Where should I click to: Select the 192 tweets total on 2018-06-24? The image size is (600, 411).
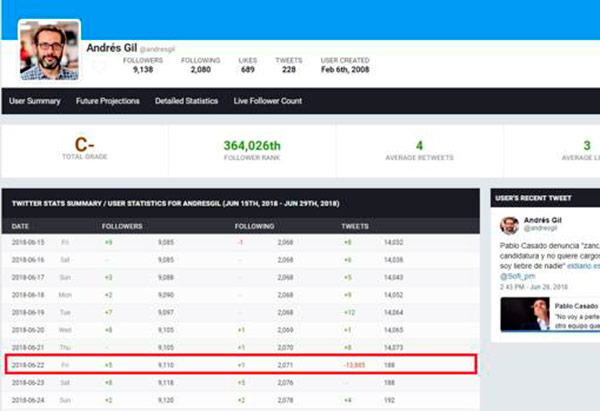click(x=389, y=400)
